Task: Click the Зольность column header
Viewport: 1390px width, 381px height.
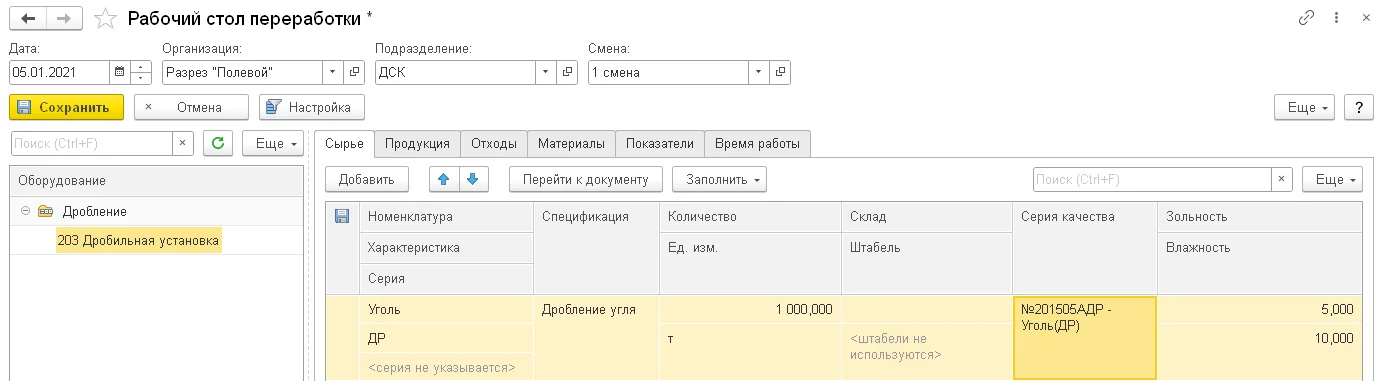Action: click(1260, 217)
